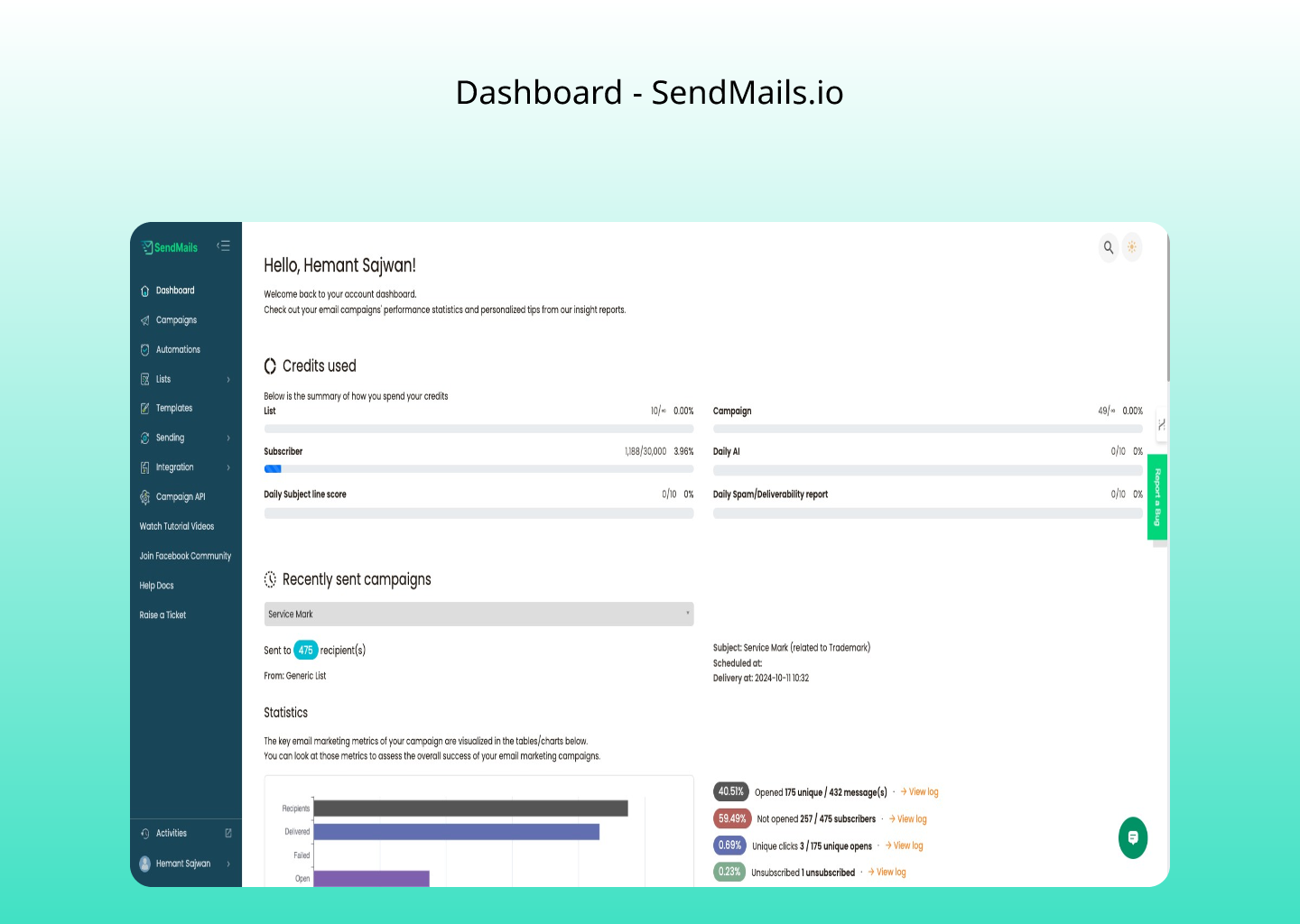Expand the Integration submenu chevron
This screenshot has width=1300, height=924.
click(228, 467)
